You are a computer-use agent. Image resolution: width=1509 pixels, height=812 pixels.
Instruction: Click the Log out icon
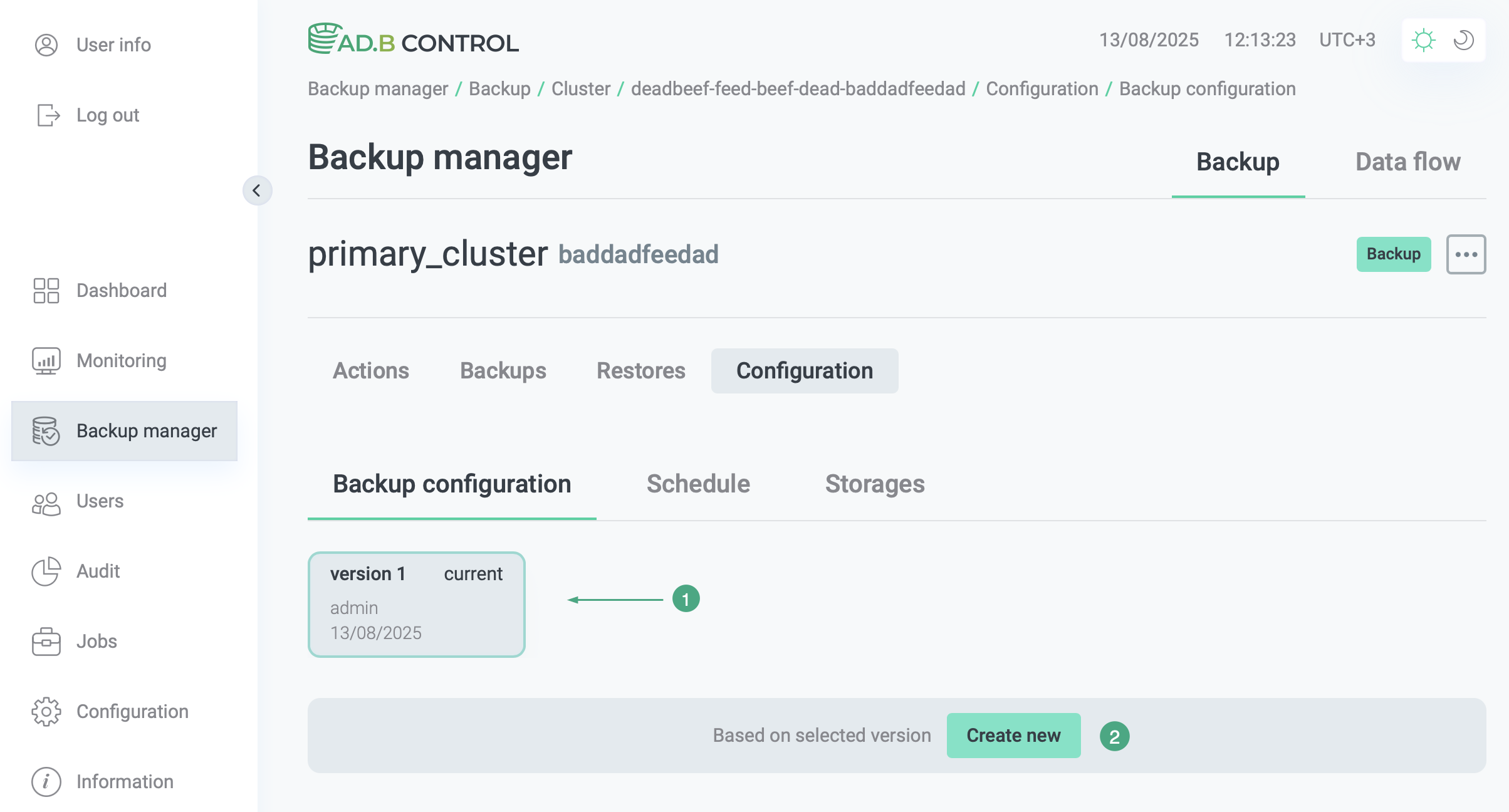click(48, 115)
